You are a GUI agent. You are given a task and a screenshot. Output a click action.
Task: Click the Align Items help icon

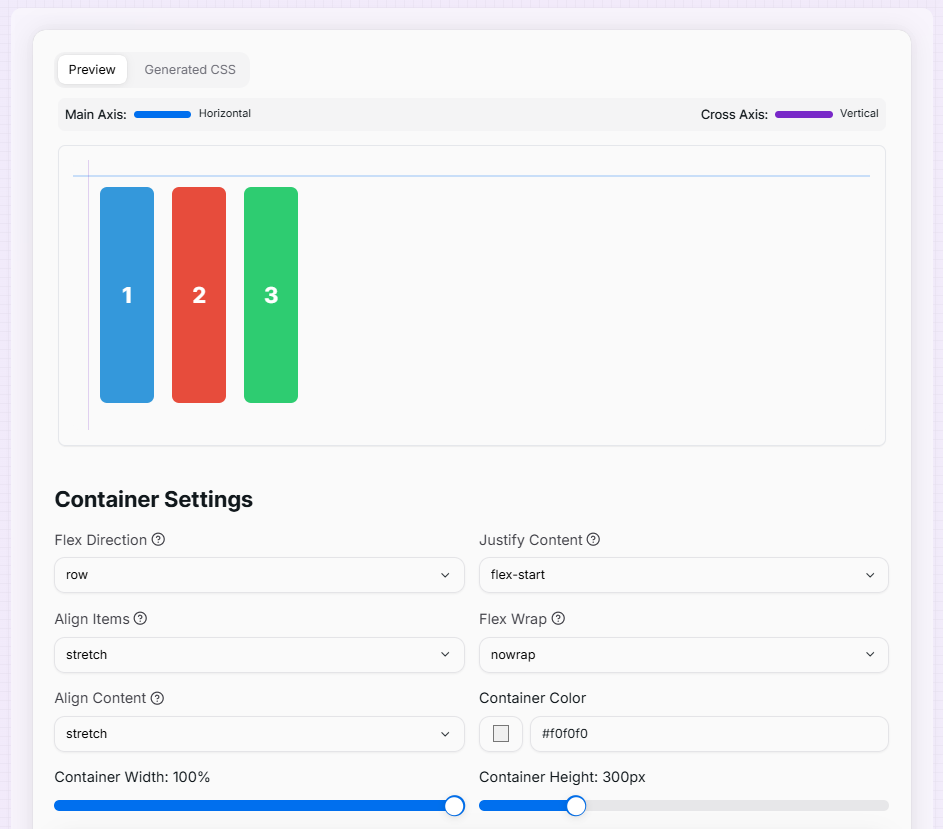point(140,619)
